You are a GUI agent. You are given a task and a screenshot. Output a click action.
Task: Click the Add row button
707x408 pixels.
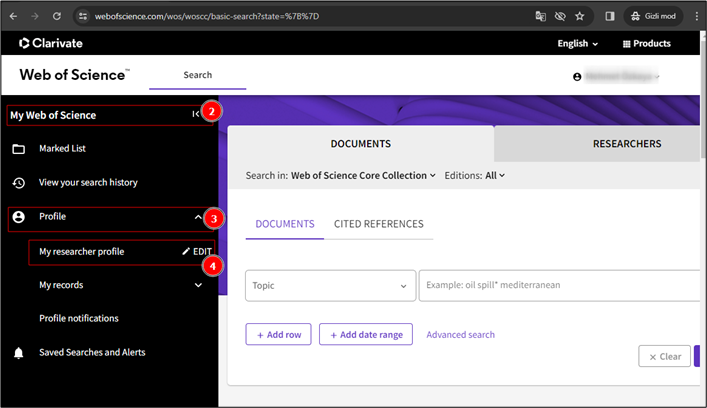coord(278,335)
